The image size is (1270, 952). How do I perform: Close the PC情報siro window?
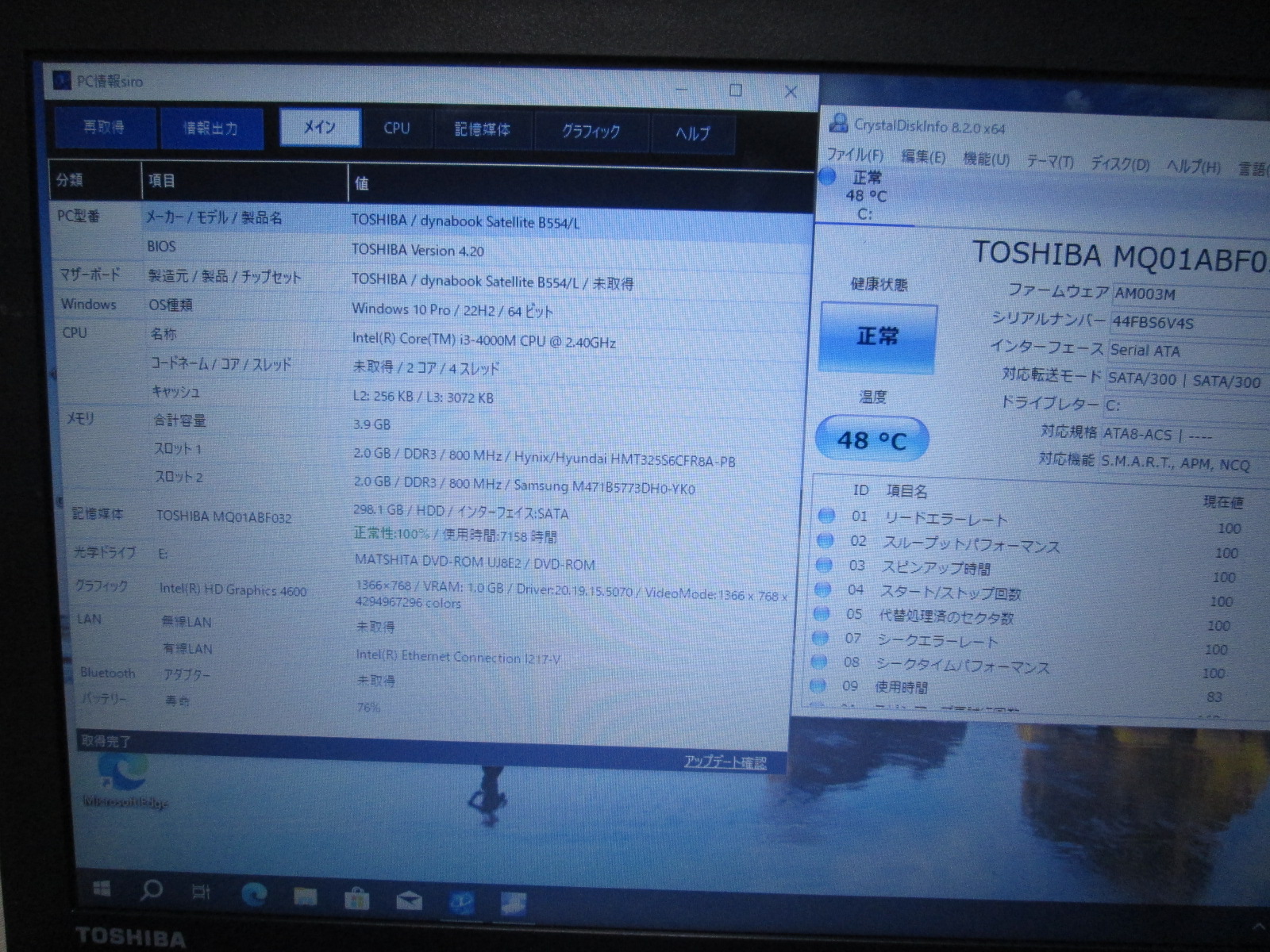coord(791,92)
